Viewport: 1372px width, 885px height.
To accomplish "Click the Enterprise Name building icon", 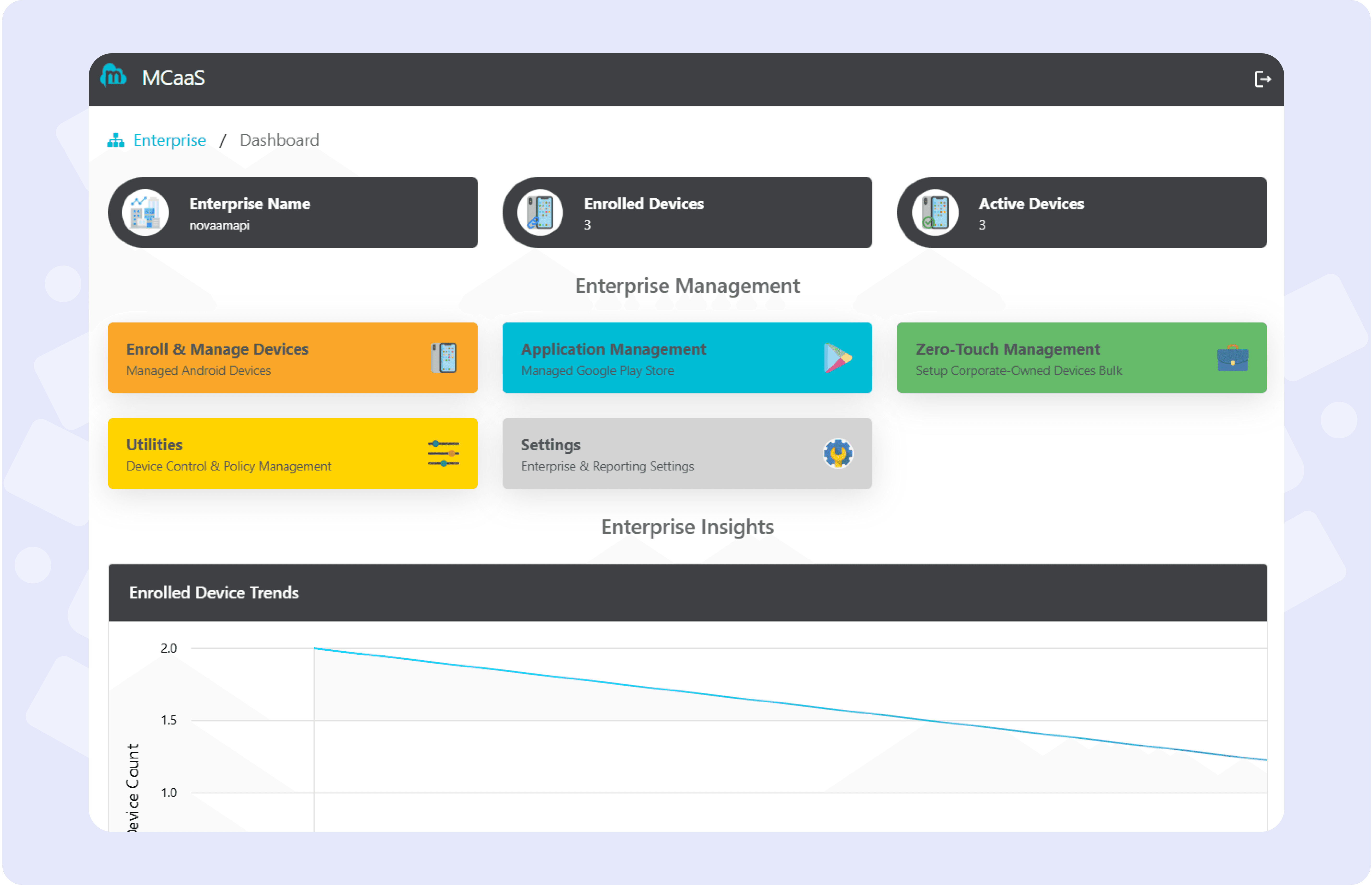I will (145, 213).
